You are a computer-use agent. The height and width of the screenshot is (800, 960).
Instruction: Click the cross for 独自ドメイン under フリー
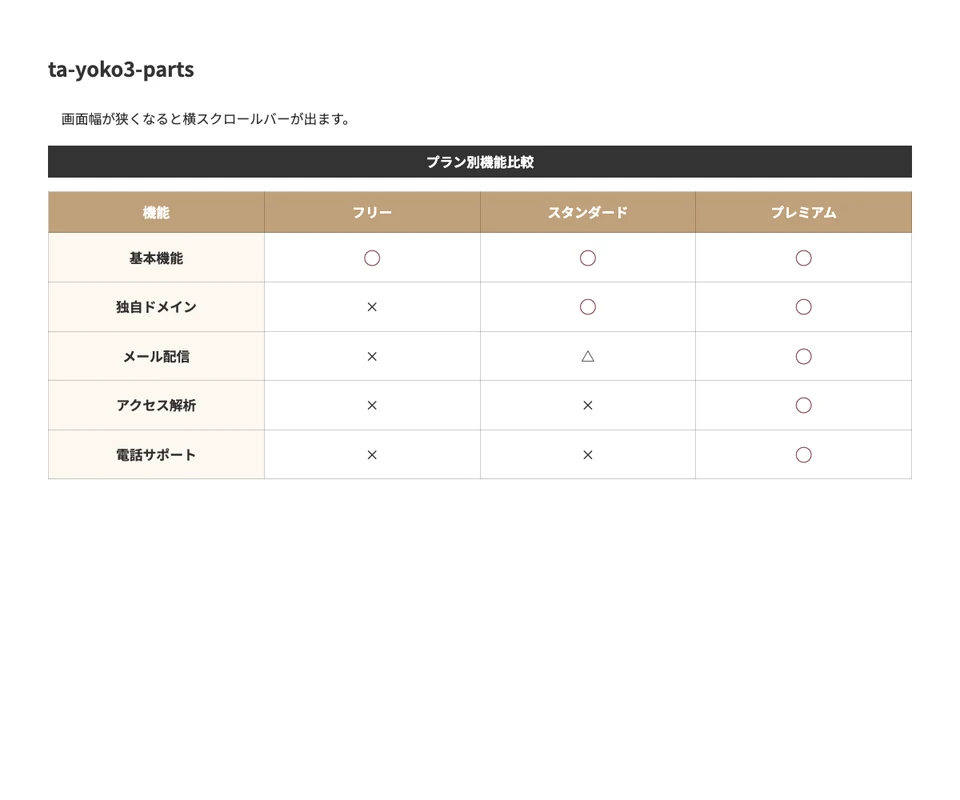click(x=372, y=307)
